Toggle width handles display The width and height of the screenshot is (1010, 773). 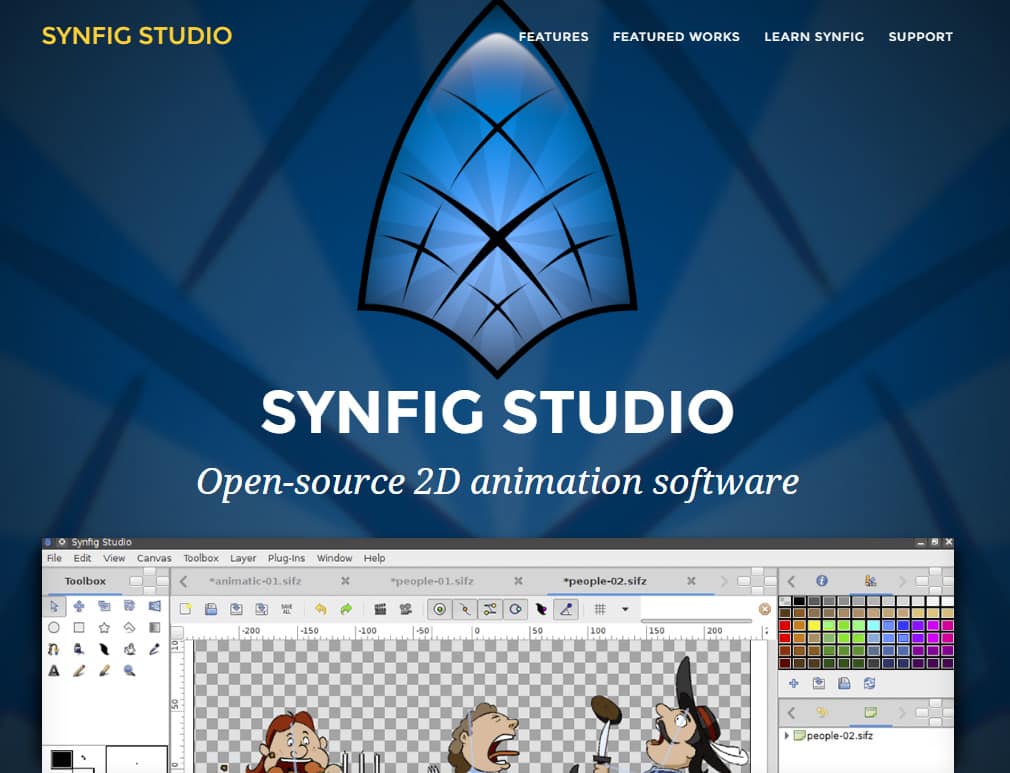click(x=540, y=609)
